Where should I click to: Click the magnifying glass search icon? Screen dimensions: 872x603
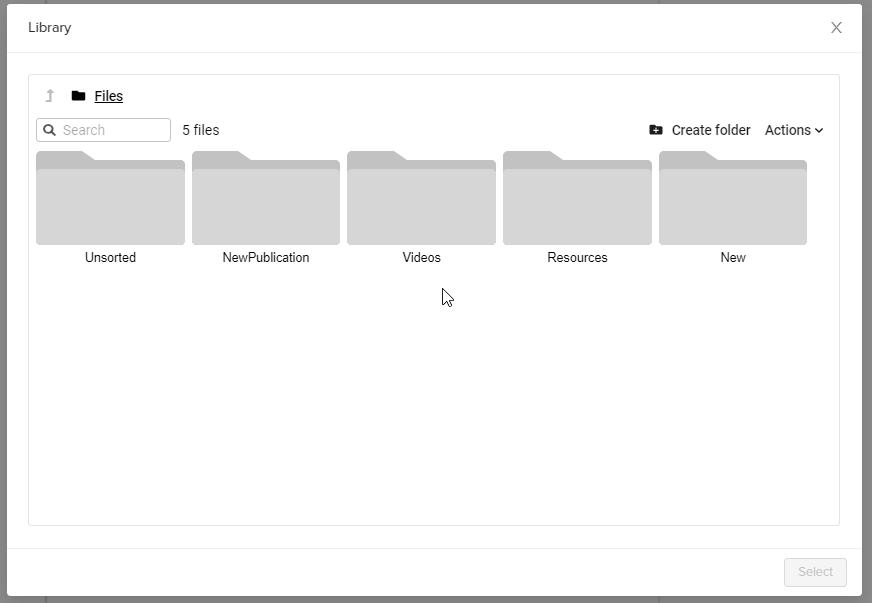pyautogui.click(x=50, y=130)
